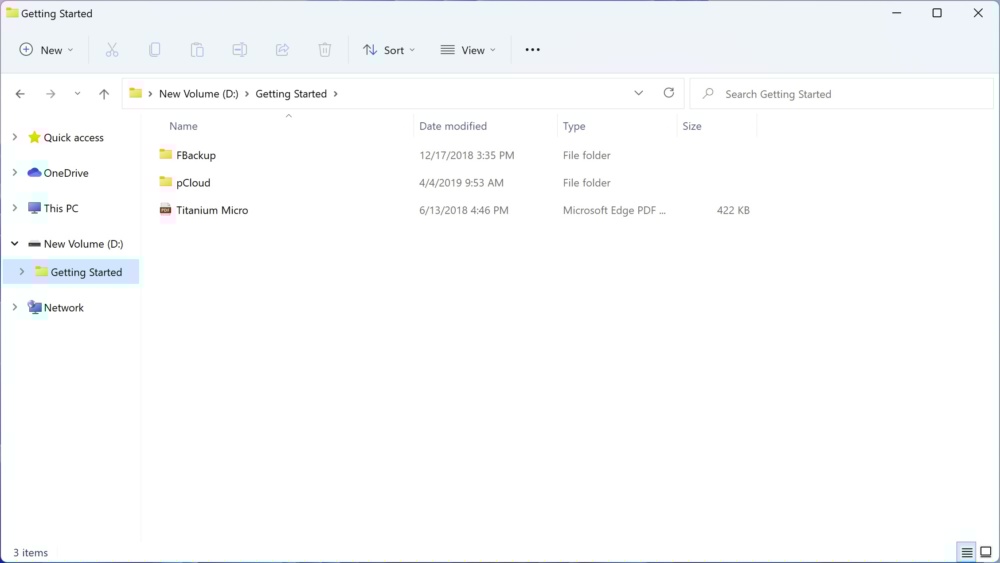1000x563 pixels.
Task: Sort by Size column header
Action: click(692, 126)
